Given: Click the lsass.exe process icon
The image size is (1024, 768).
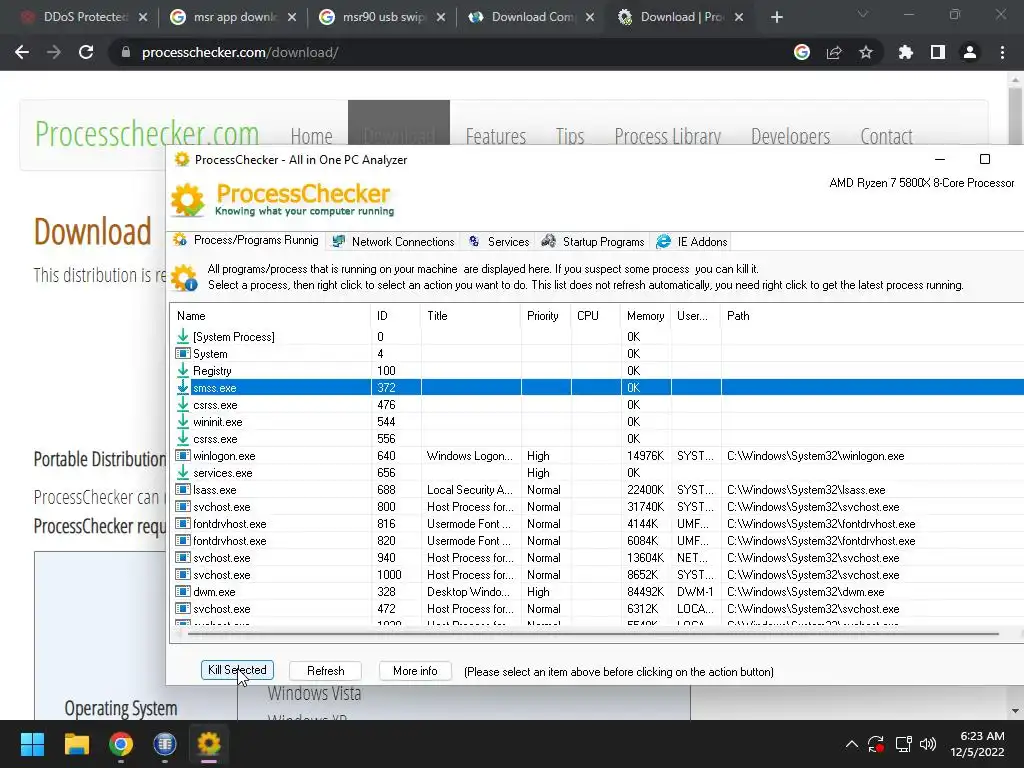Looking at the screenshot, I should point(183,489).
